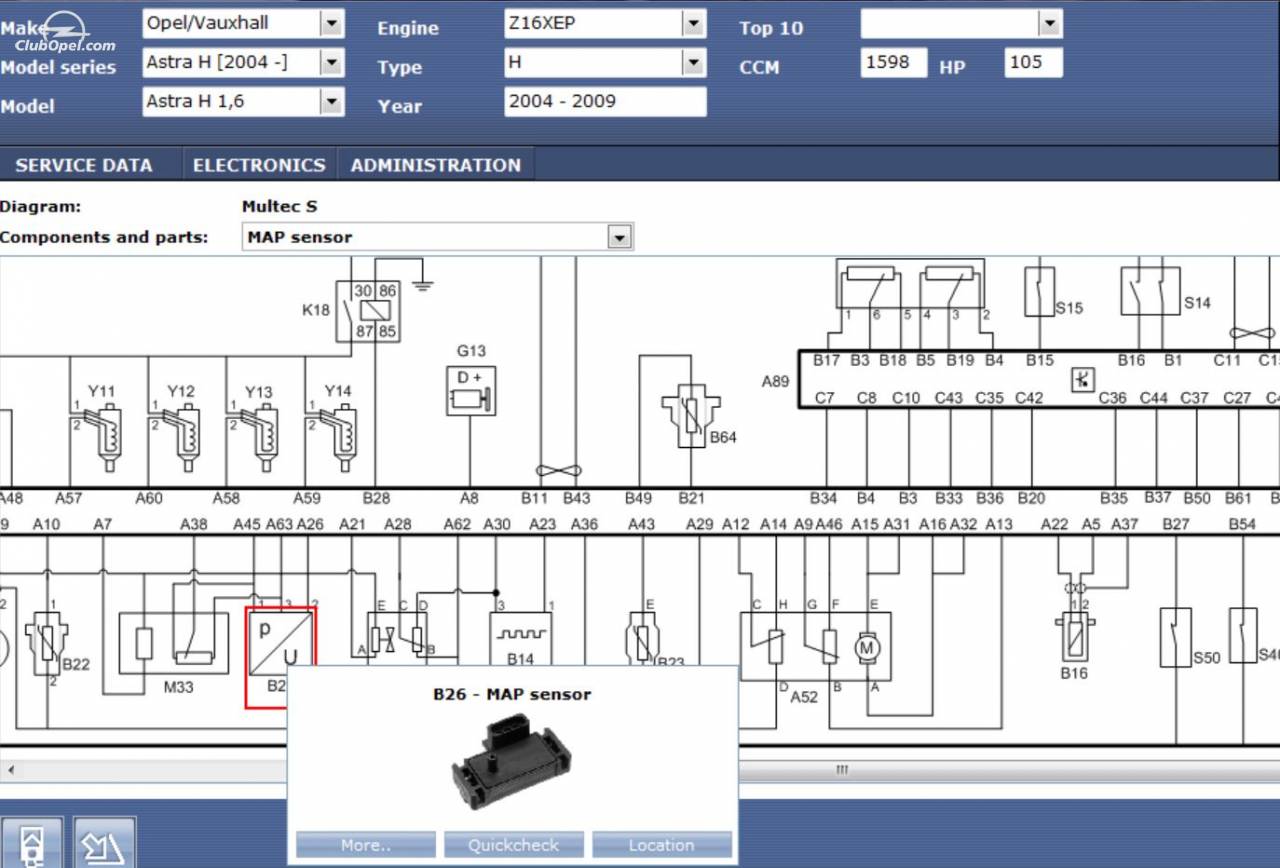Click pin label 'B28'
Viewport: 1280px width, 868px height.
[x=376, y=497]
